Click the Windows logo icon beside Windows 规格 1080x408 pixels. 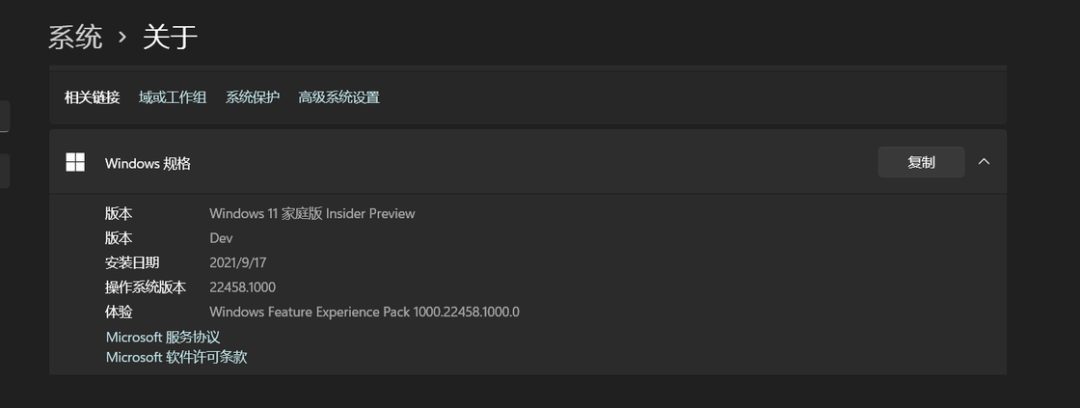tap(75, 162)
